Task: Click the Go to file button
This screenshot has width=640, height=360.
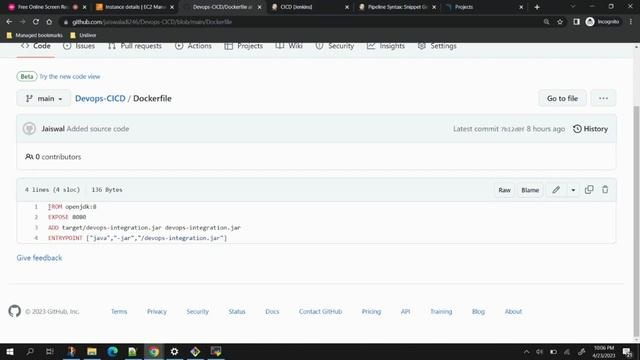Action: click(x=562, y=98)
